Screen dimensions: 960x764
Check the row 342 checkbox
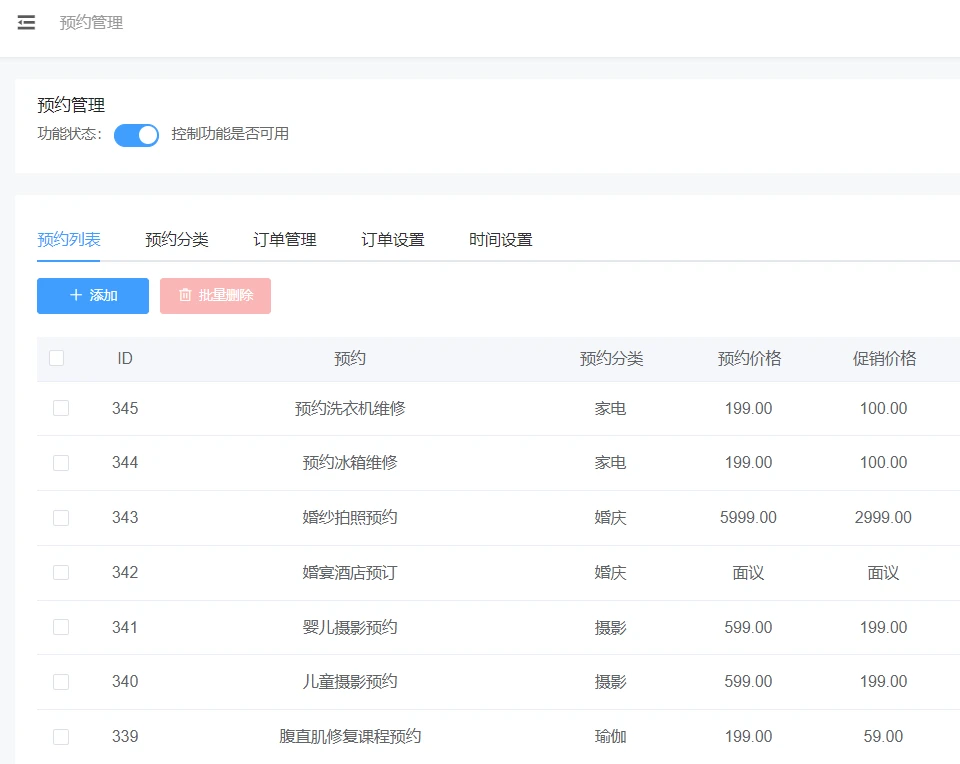(x=61, y=572)
